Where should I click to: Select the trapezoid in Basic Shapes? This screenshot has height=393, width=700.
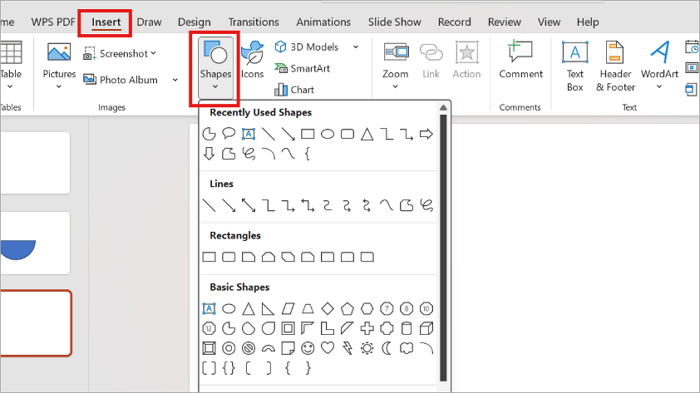coord(308,309)
